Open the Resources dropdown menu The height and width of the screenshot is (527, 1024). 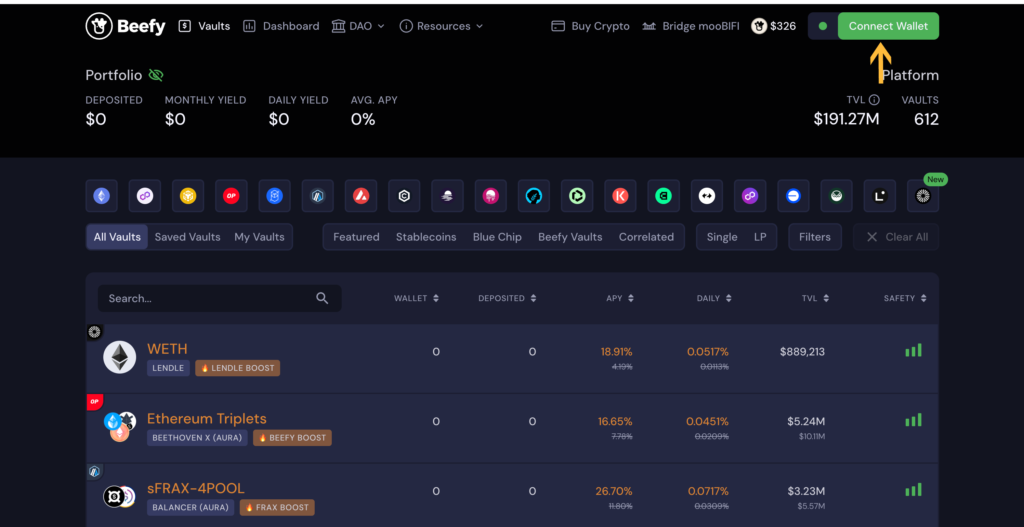(x=441, y=26)
